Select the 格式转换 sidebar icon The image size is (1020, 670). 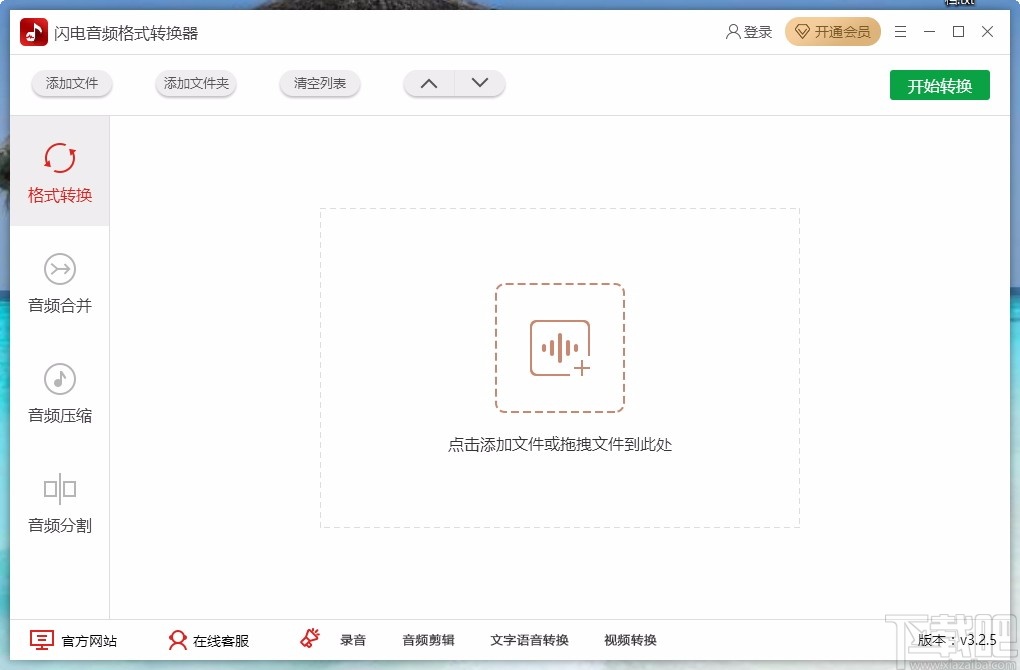click(60, 158)
